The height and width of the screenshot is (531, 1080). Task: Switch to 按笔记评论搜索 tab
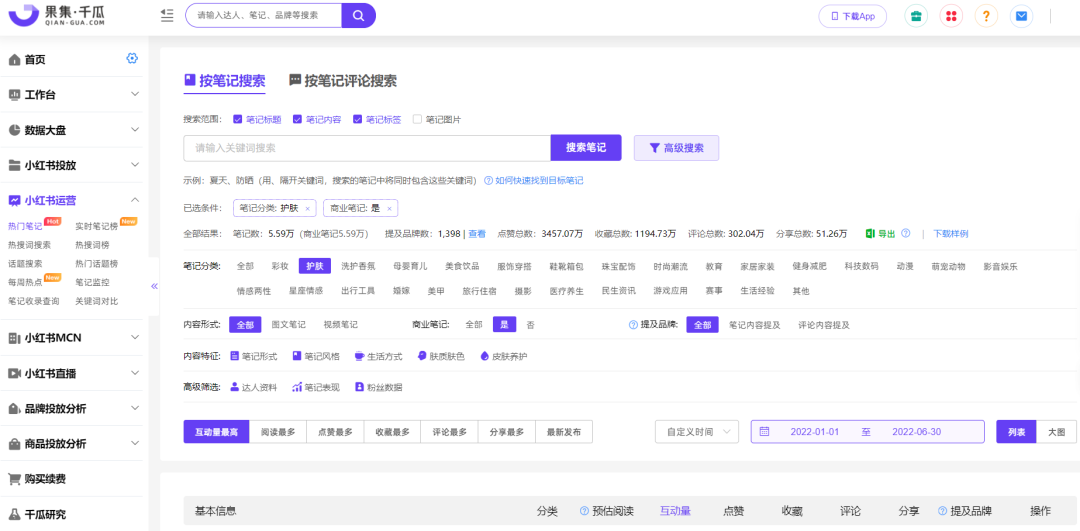tap(343, 81)
